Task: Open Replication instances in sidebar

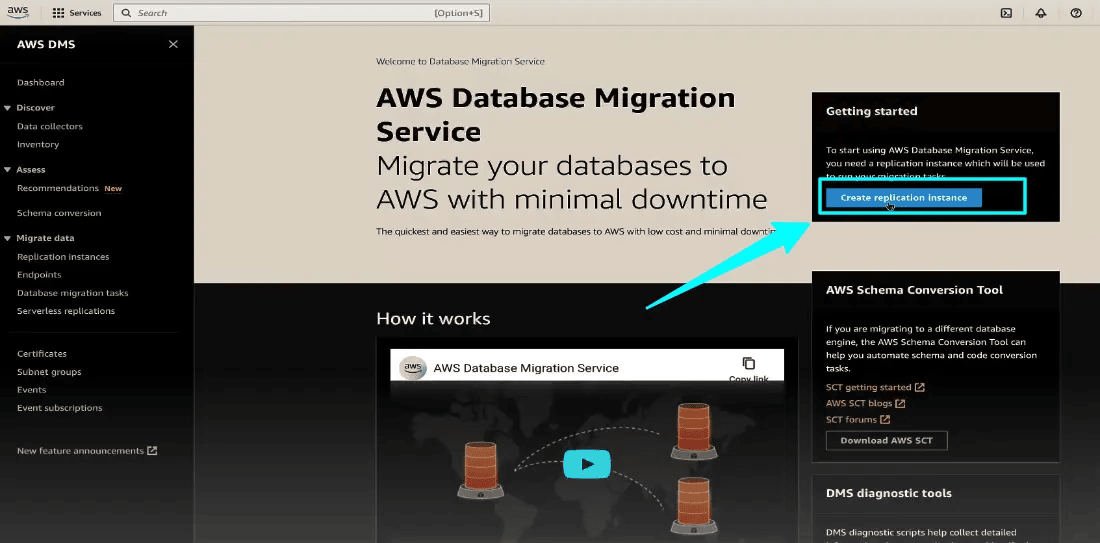Action: click(x=63, y=257)
